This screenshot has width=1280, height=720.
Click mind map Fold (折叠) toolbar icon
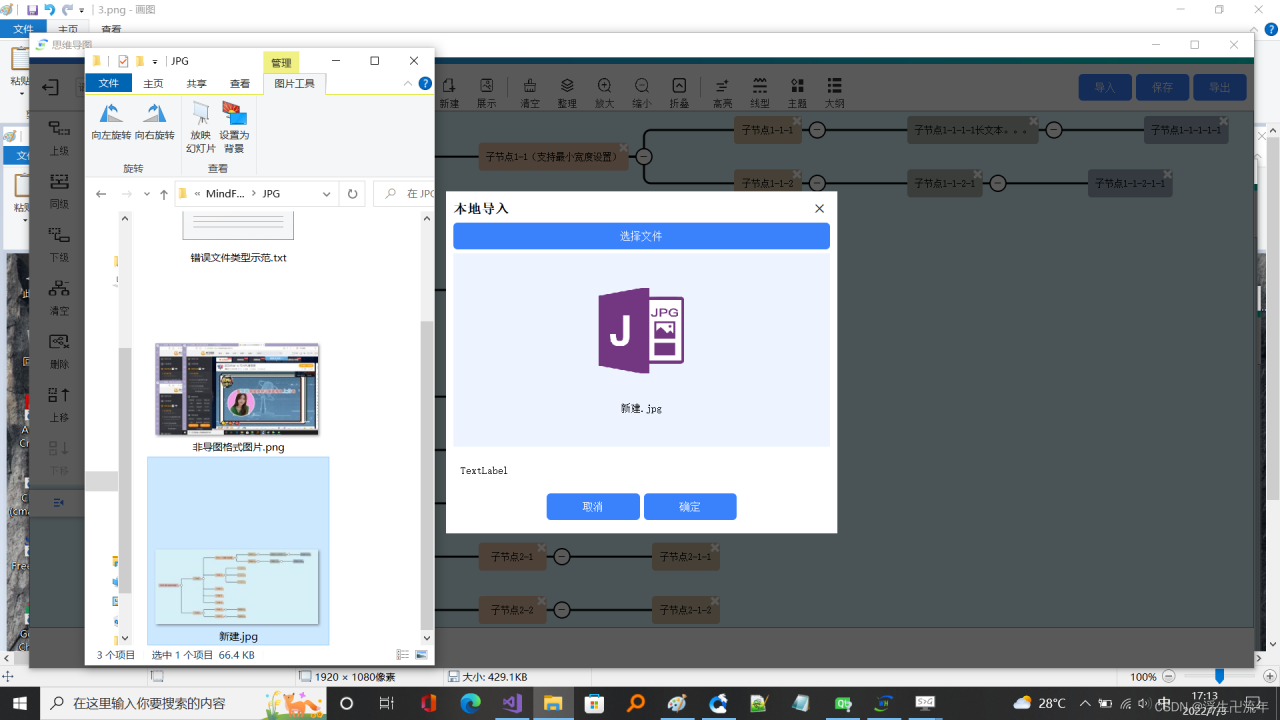tap(679, 93)
